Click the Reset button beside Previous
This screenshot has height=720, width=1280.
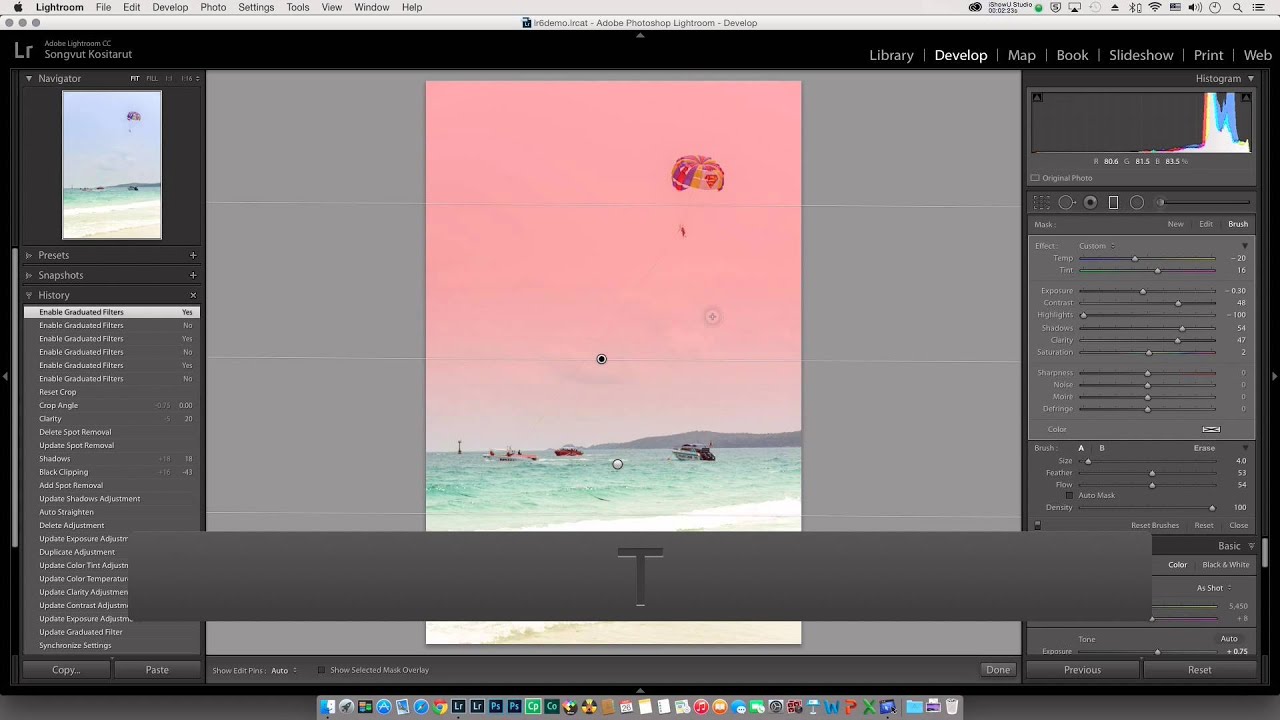tap(1199, 670)
